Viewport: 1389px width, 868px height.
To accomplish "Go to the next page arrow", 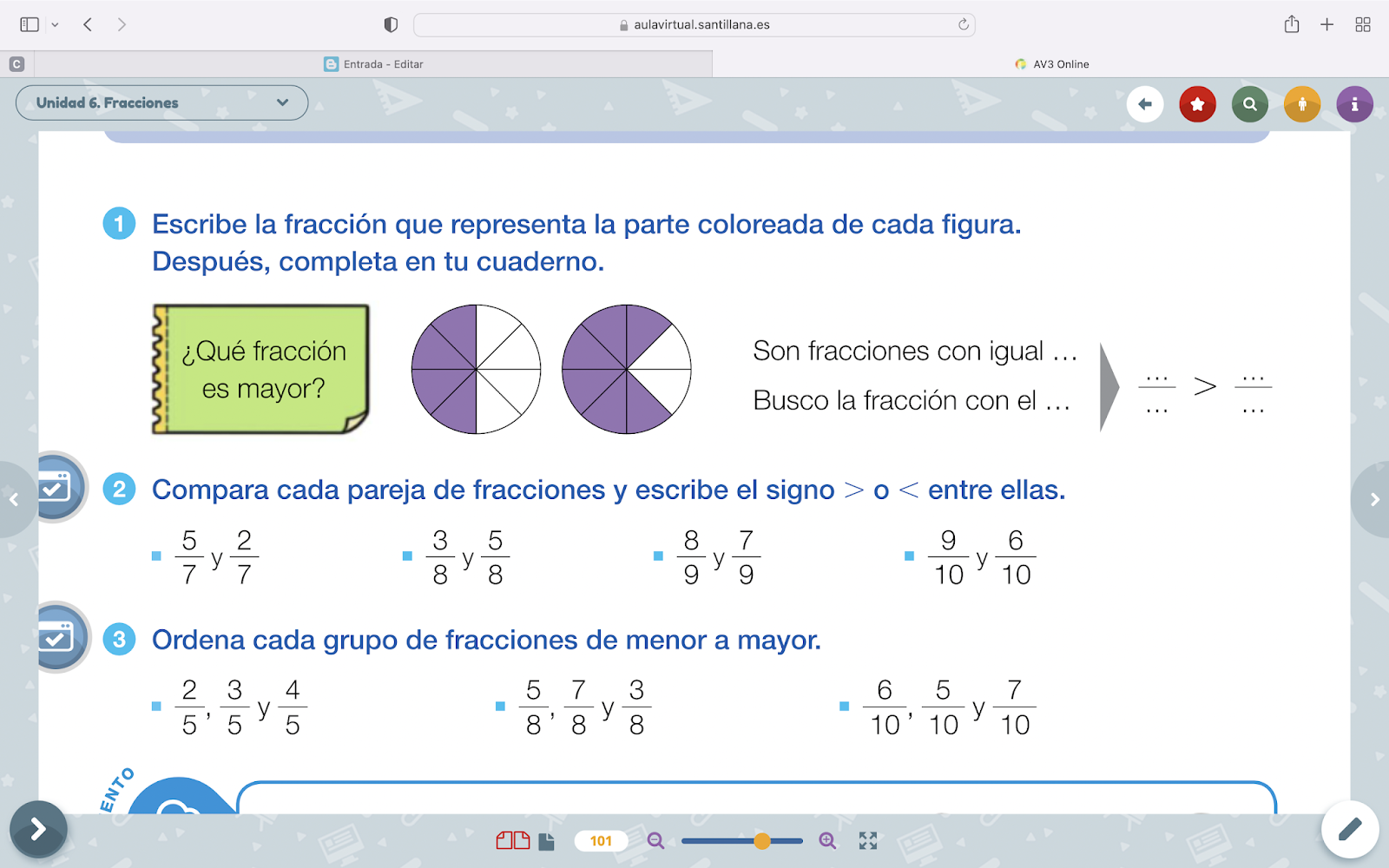I will pyautogui.click(x=1374, y=499).
